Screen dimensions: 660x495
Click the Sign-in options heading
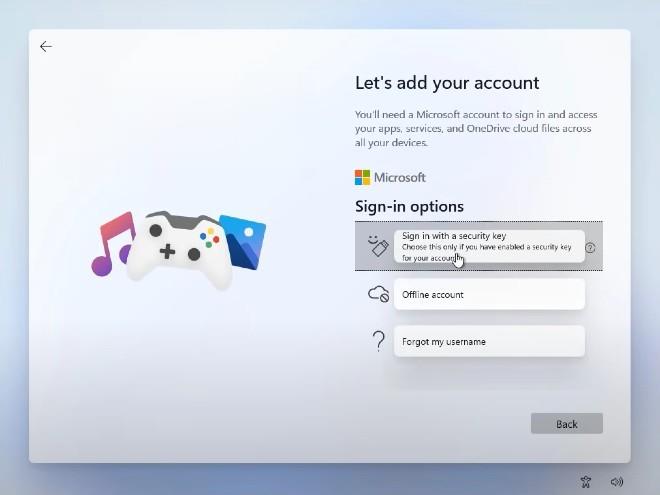coord(409,206)
